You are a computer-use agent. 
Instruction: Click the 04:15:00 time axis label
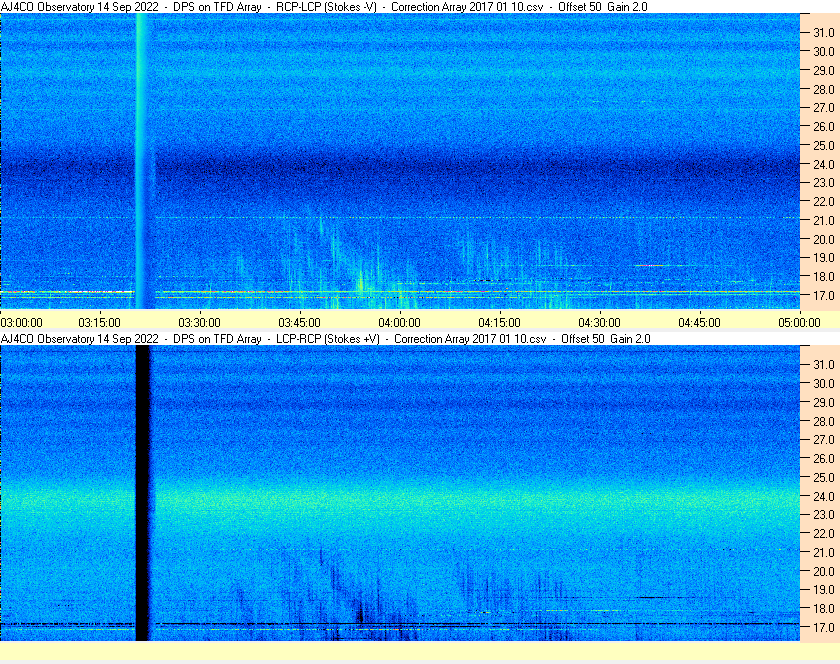point(499,323)
